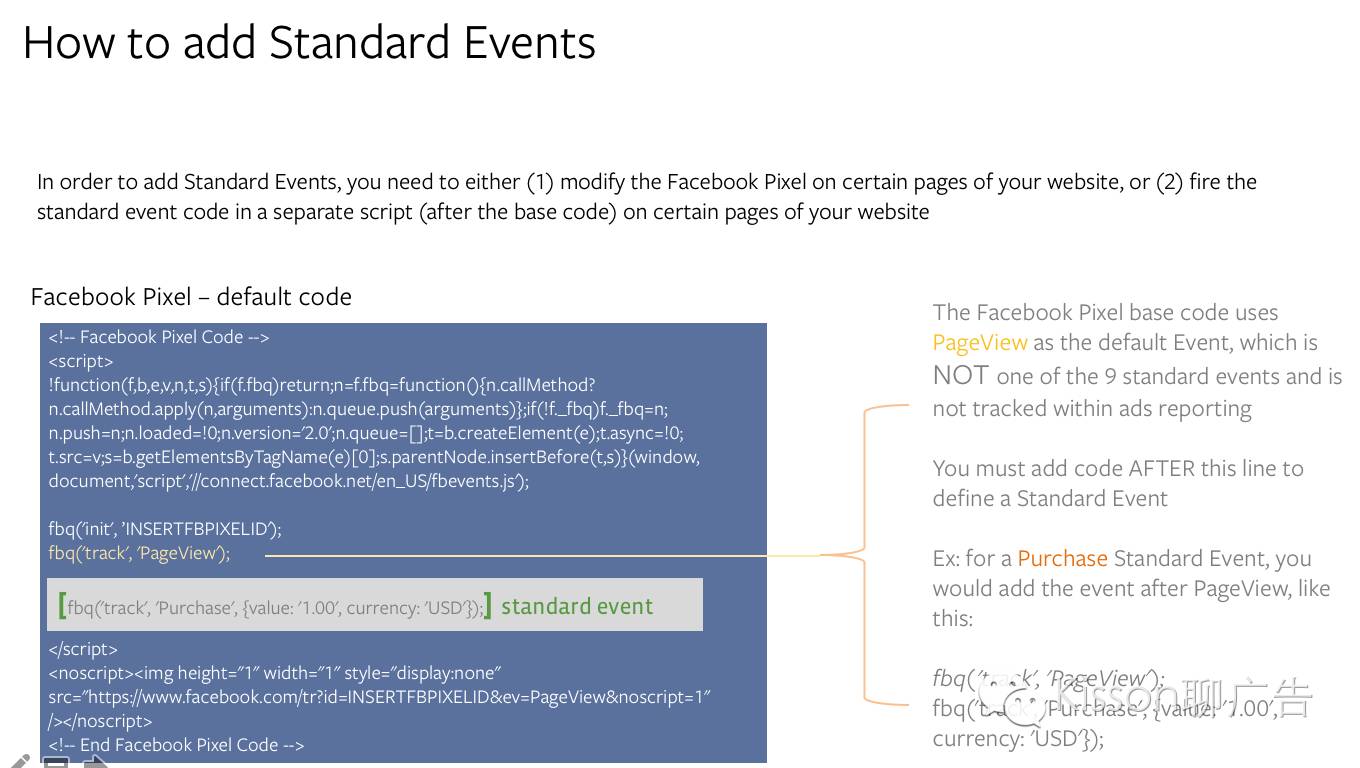Click the Facebook Pixel Code comment line
Image resolution: width=1360 pixels, height=768 pixels.
click(159, 337)
